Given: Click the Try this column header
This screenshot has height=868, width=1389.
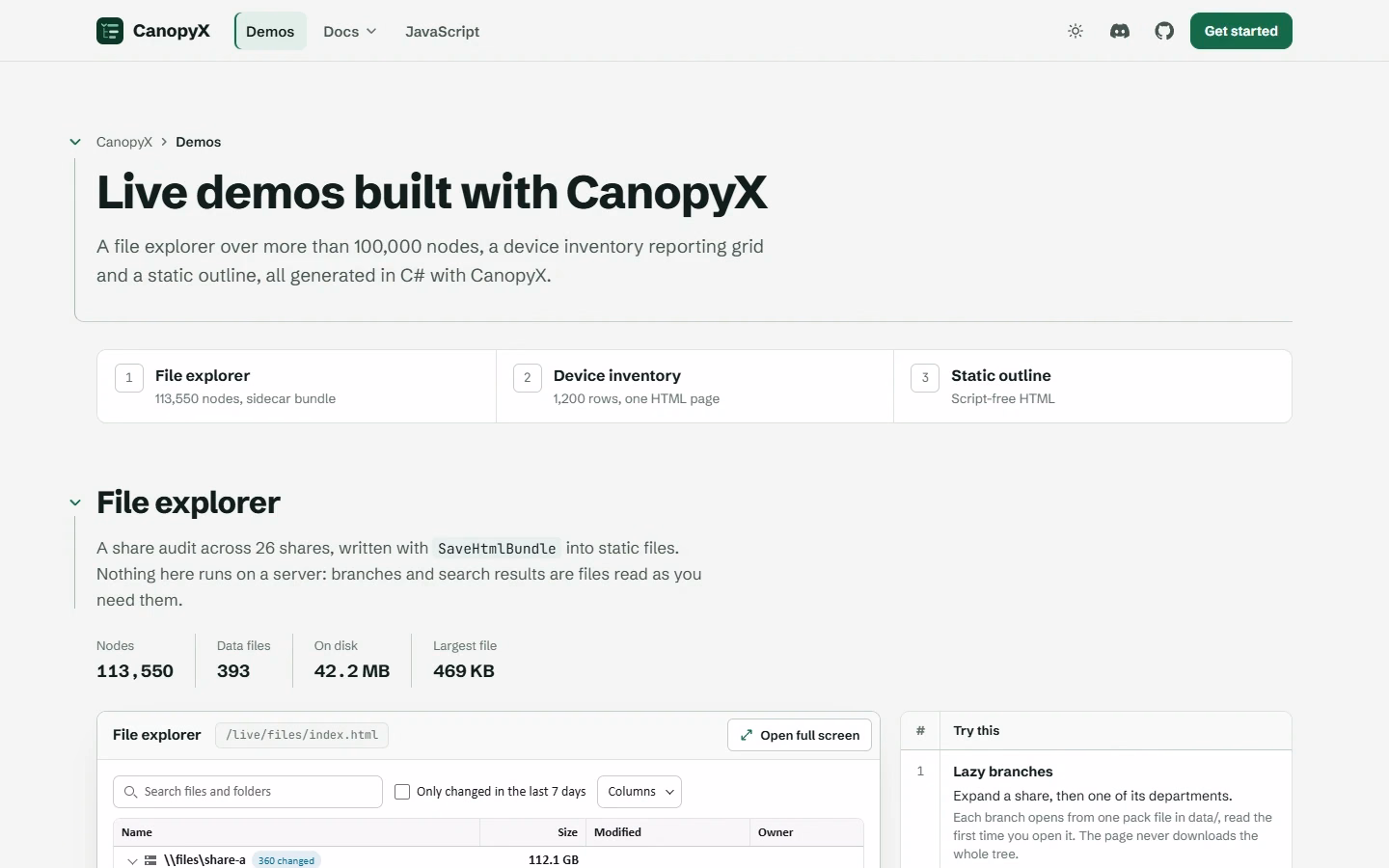Looking at the screenshot, I should [976, 731].
